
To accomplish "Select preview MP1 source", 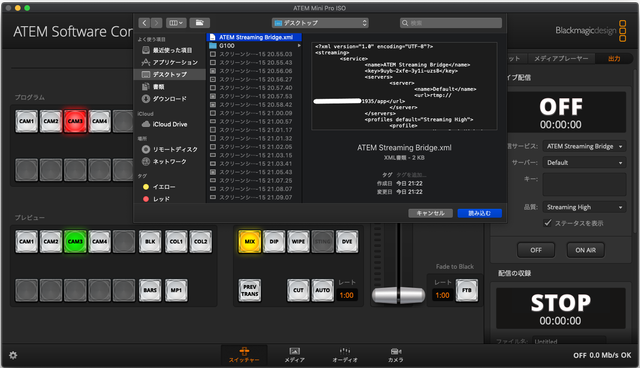I will (x=176, y=290).
